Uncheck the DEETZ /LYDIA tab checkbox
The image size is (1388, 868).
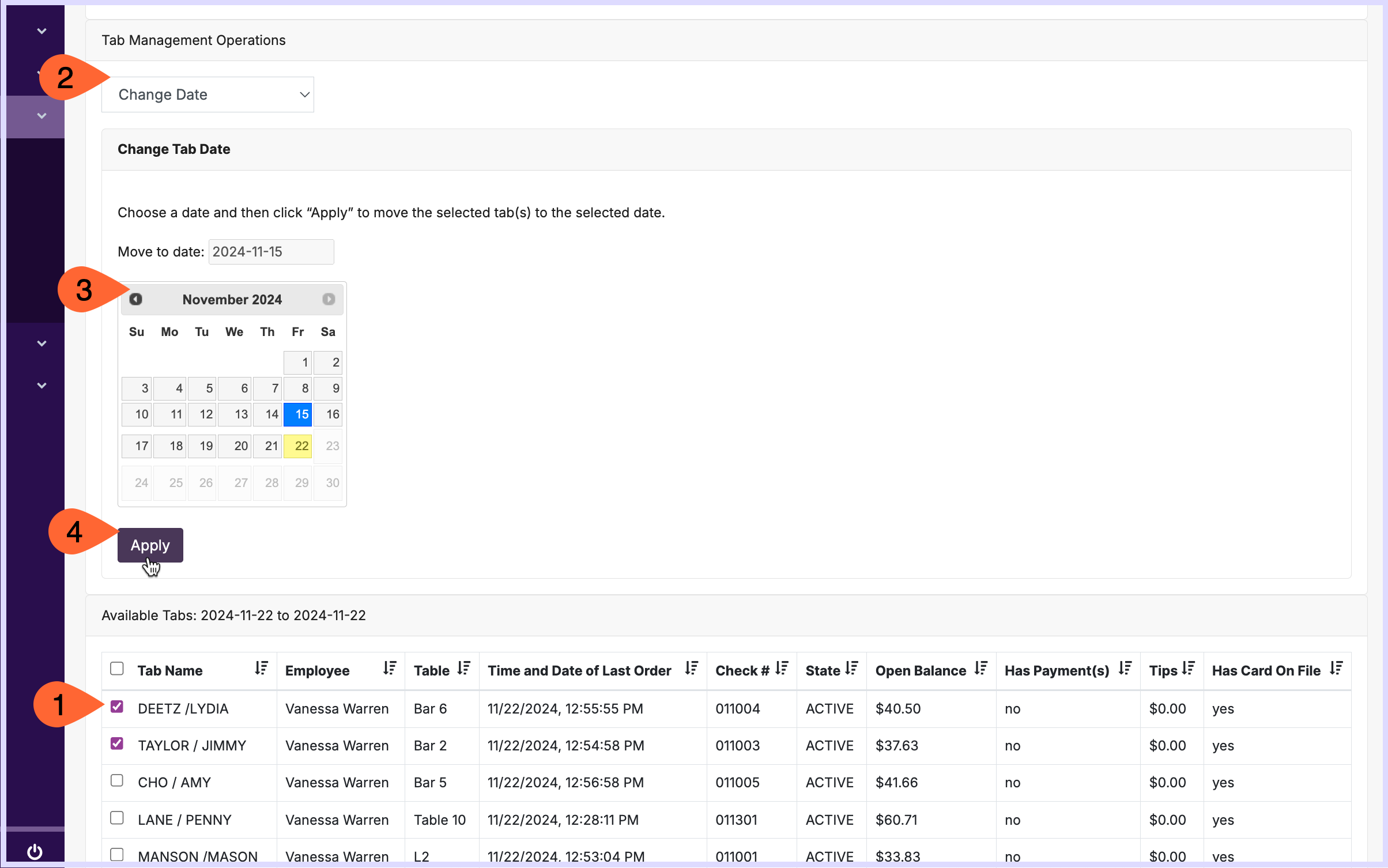coord(117,707)
